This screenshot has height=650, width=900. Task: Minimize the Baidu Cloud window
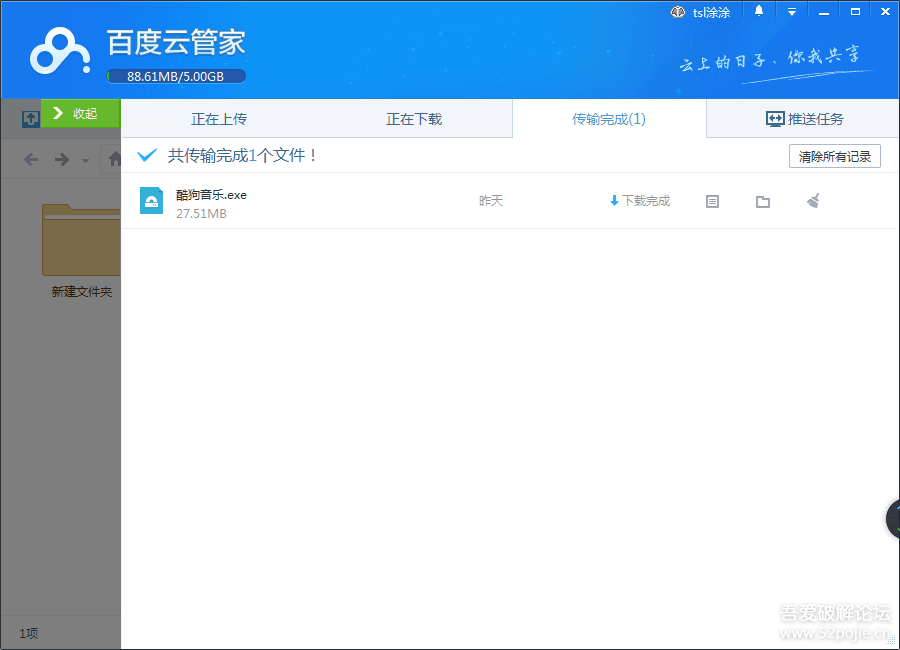pyautogui.click(x=824, y=12)
